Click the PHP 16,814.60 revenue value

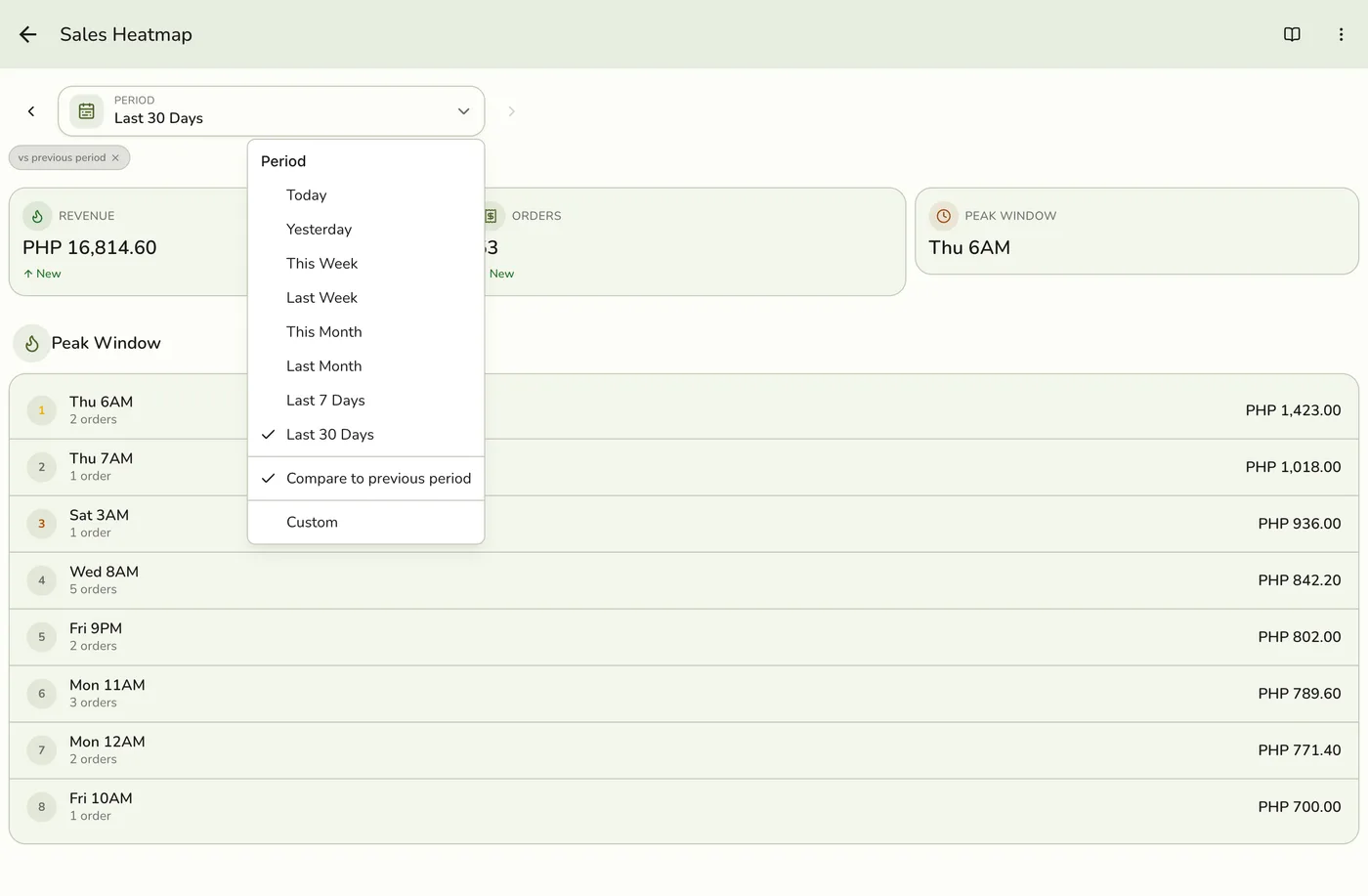[90, 248]
